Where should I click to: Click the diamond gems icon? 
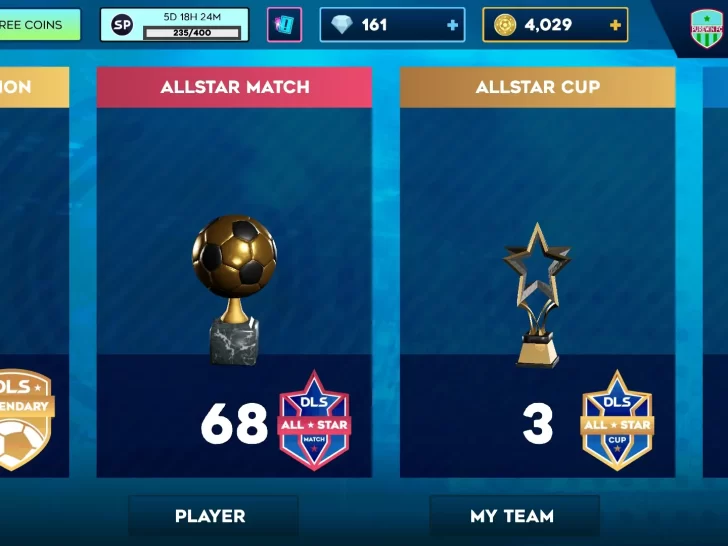[x=342, y=25]
